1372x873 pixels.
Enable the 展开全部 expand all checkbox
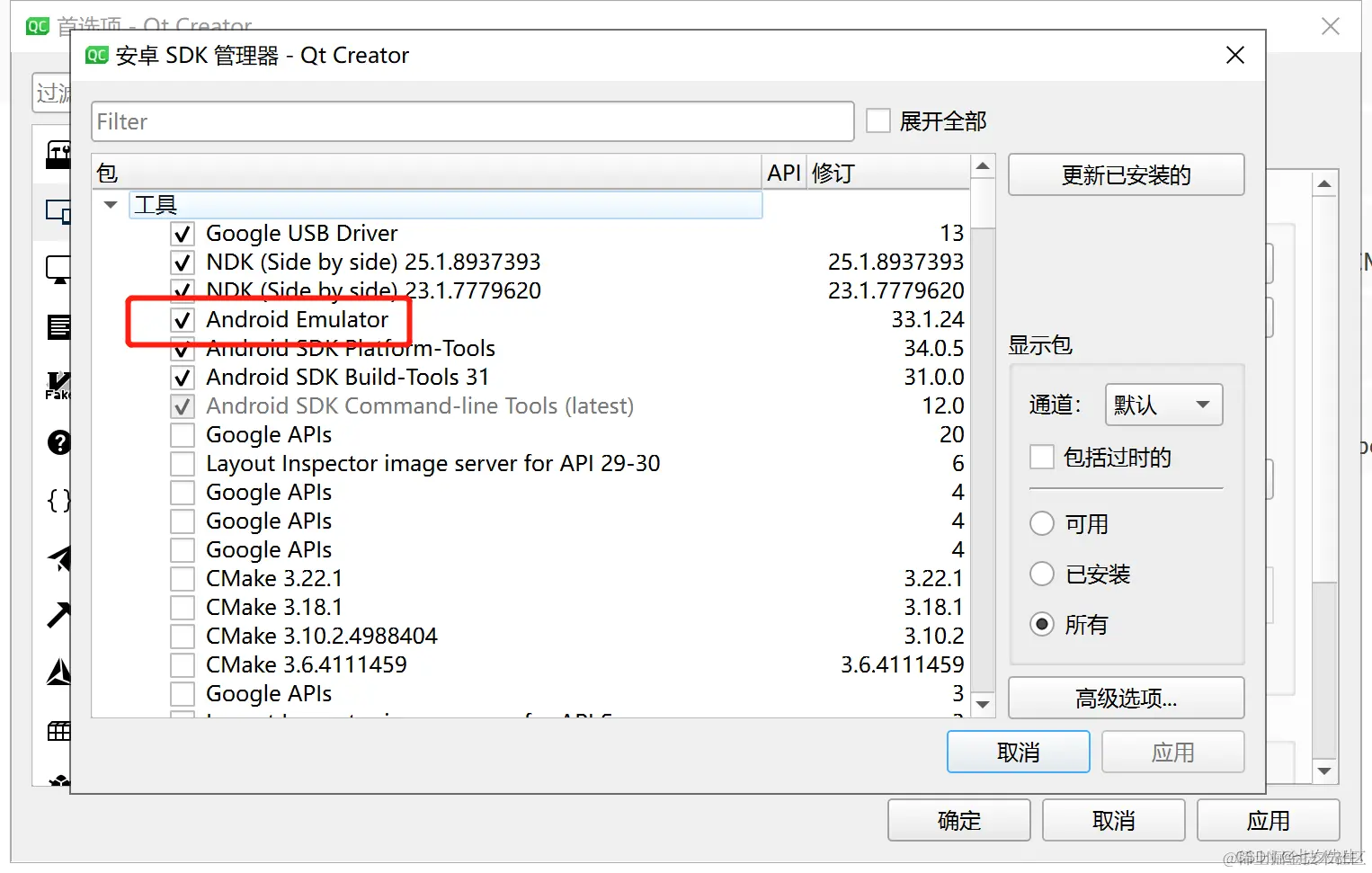point(878,120)
